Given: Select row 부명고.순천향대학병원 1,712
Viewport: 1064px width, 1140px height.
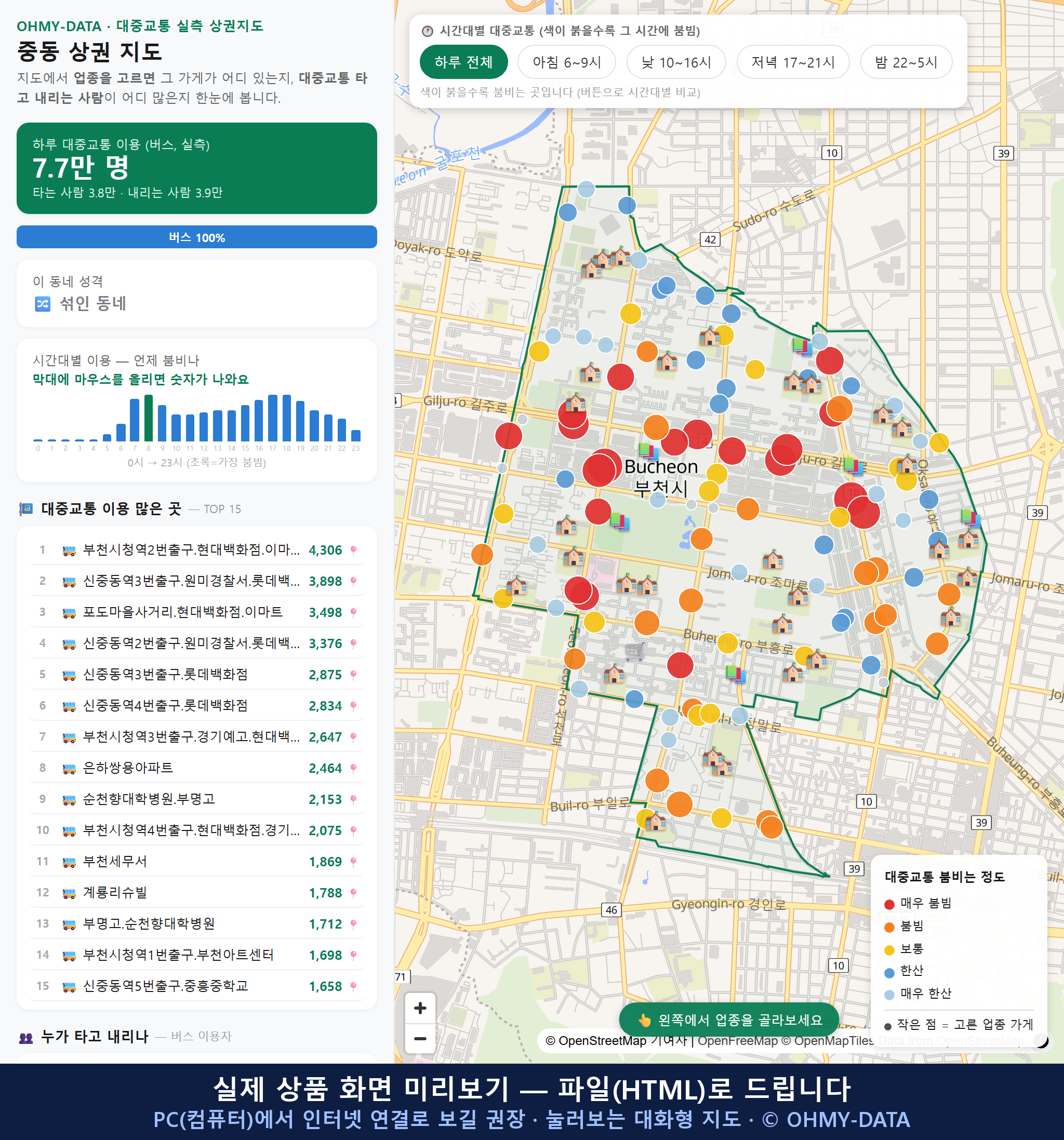Looking at the screenshot, I should [197, 924].
